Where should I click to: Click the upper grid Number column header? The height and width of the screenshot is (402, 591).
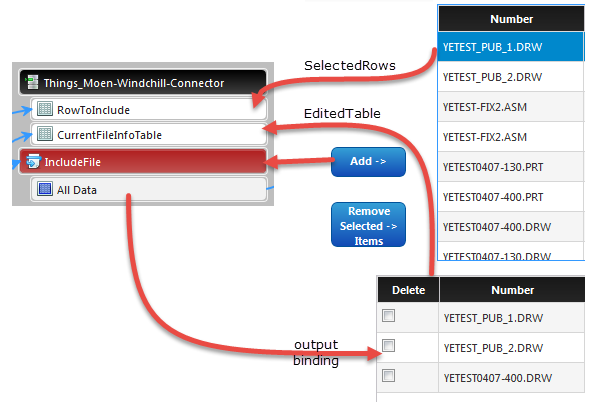tap(511, 18)
